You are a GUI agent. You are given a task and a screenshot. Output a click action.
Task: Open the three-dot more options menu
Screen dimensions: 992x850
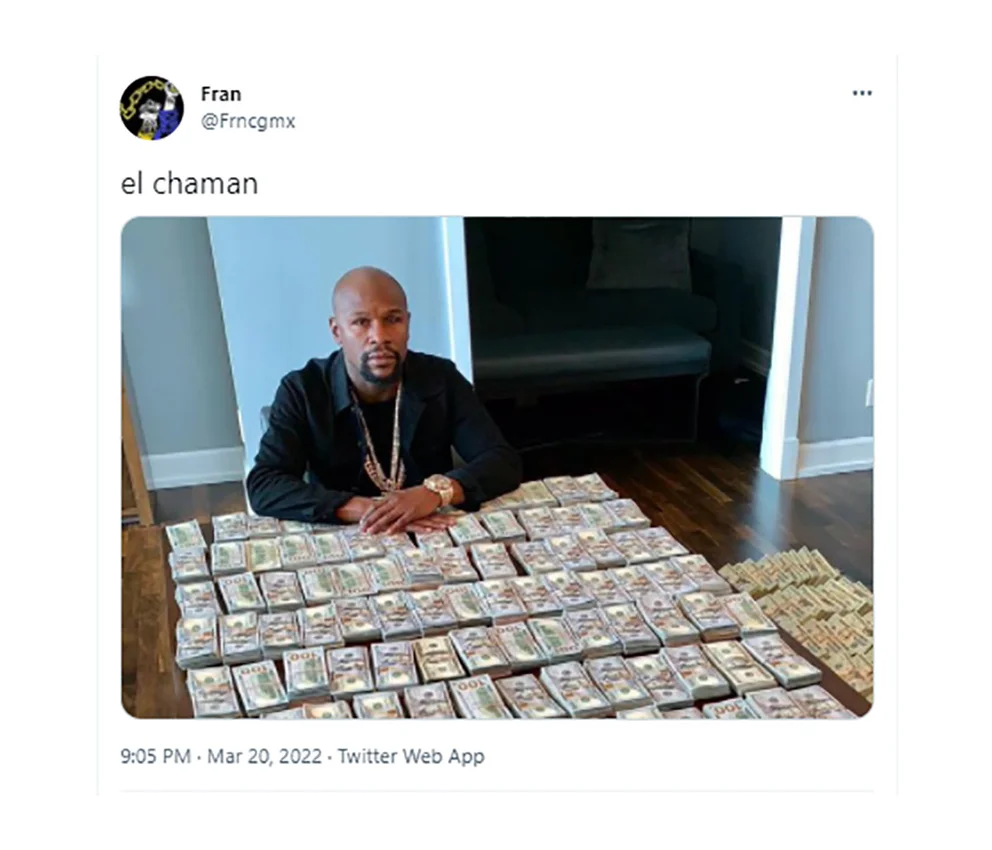click(x=862, y=93)
